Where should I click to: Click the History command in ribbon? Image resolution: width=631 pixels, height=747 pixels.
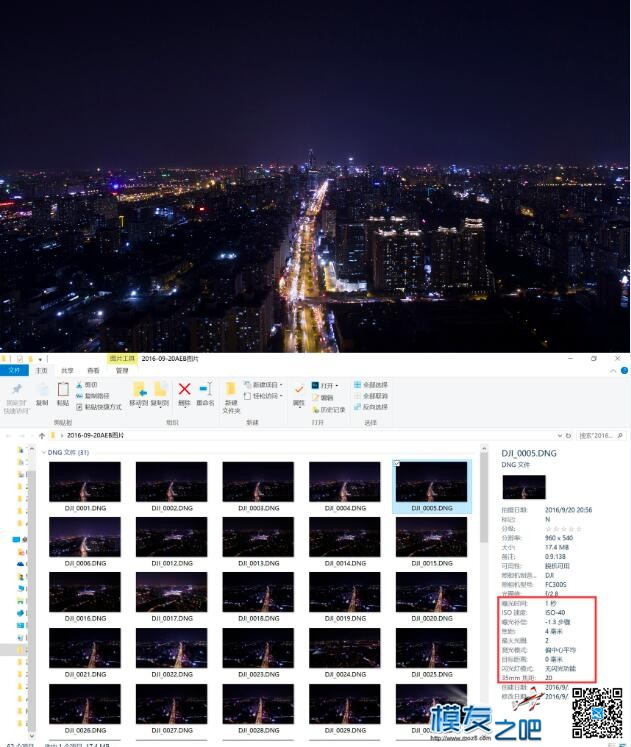pyautogui.click(x=329, y=409)
